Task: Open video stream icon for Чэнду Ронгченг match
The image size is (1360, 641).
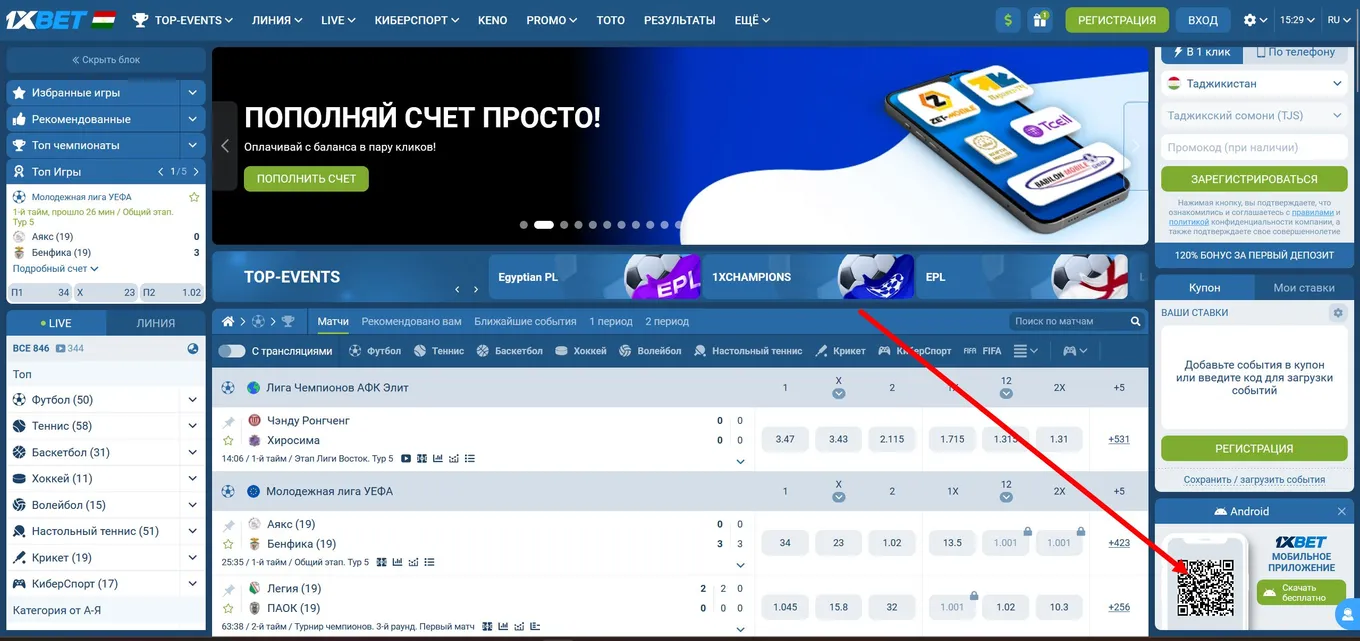Action: 406,459
